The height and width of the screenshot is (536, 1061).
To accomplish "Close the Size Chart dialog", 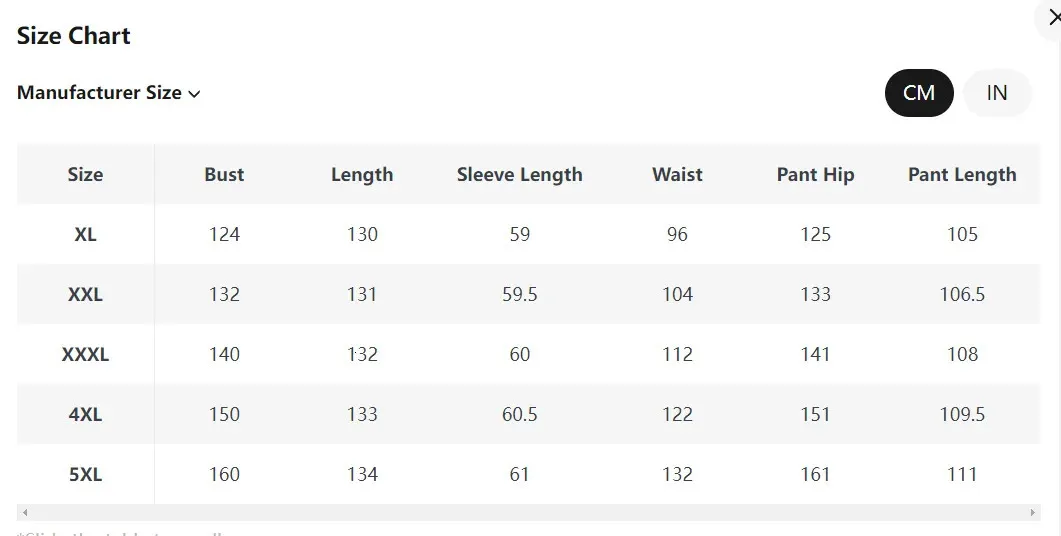I will pos(1052,18).
